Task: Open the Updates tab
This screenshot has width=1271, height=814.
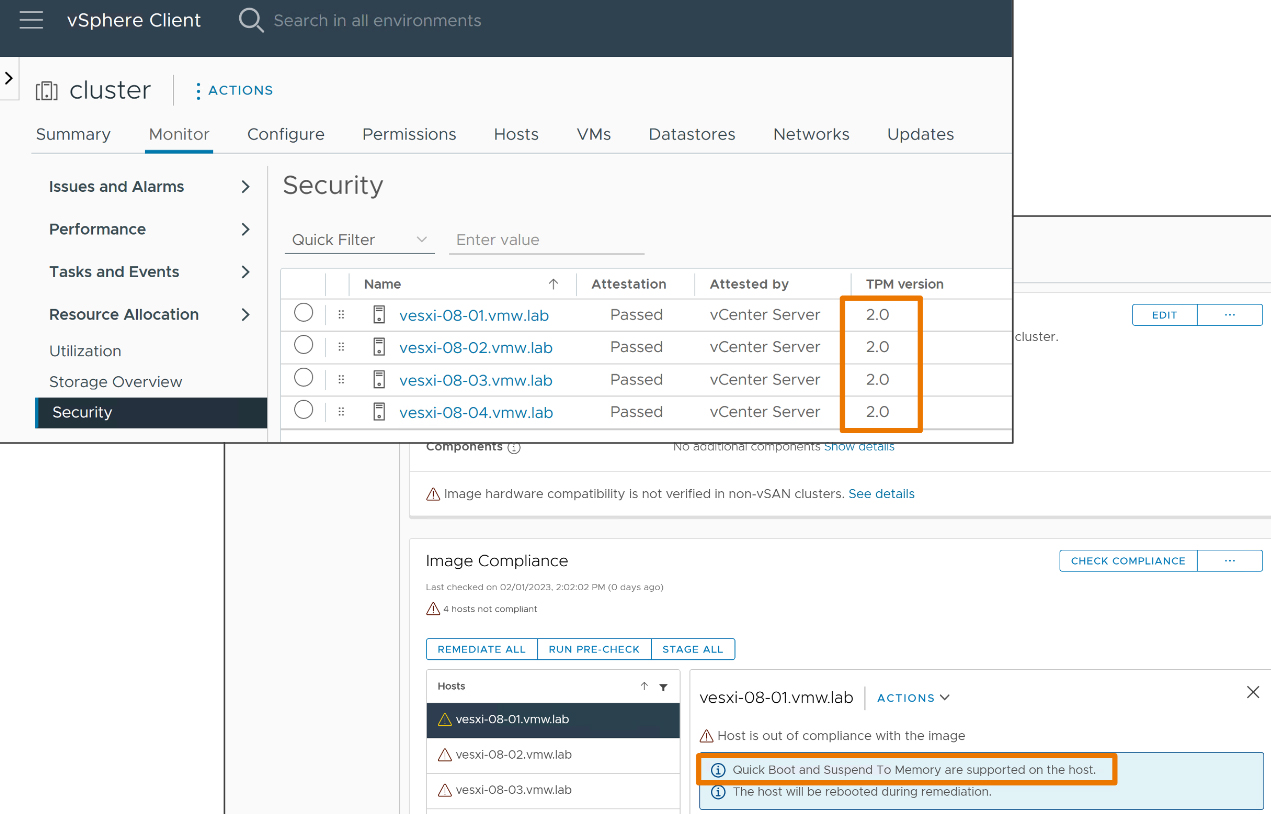Action: pos(920,134)
